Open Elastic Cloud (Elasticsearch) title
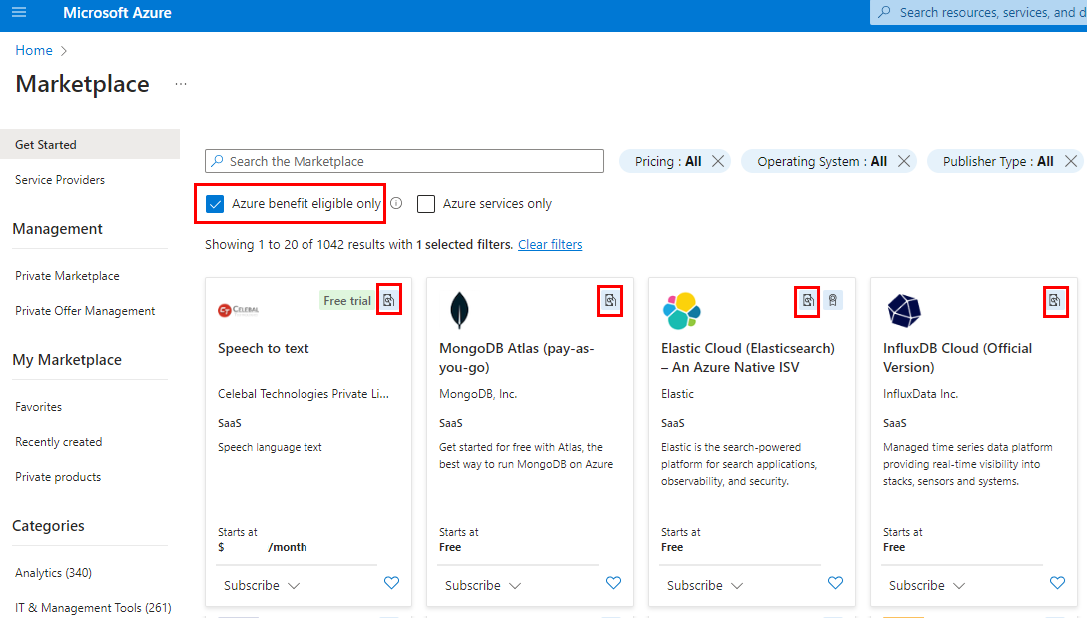The image size is (1089, 618). click(x=748, y=358)
